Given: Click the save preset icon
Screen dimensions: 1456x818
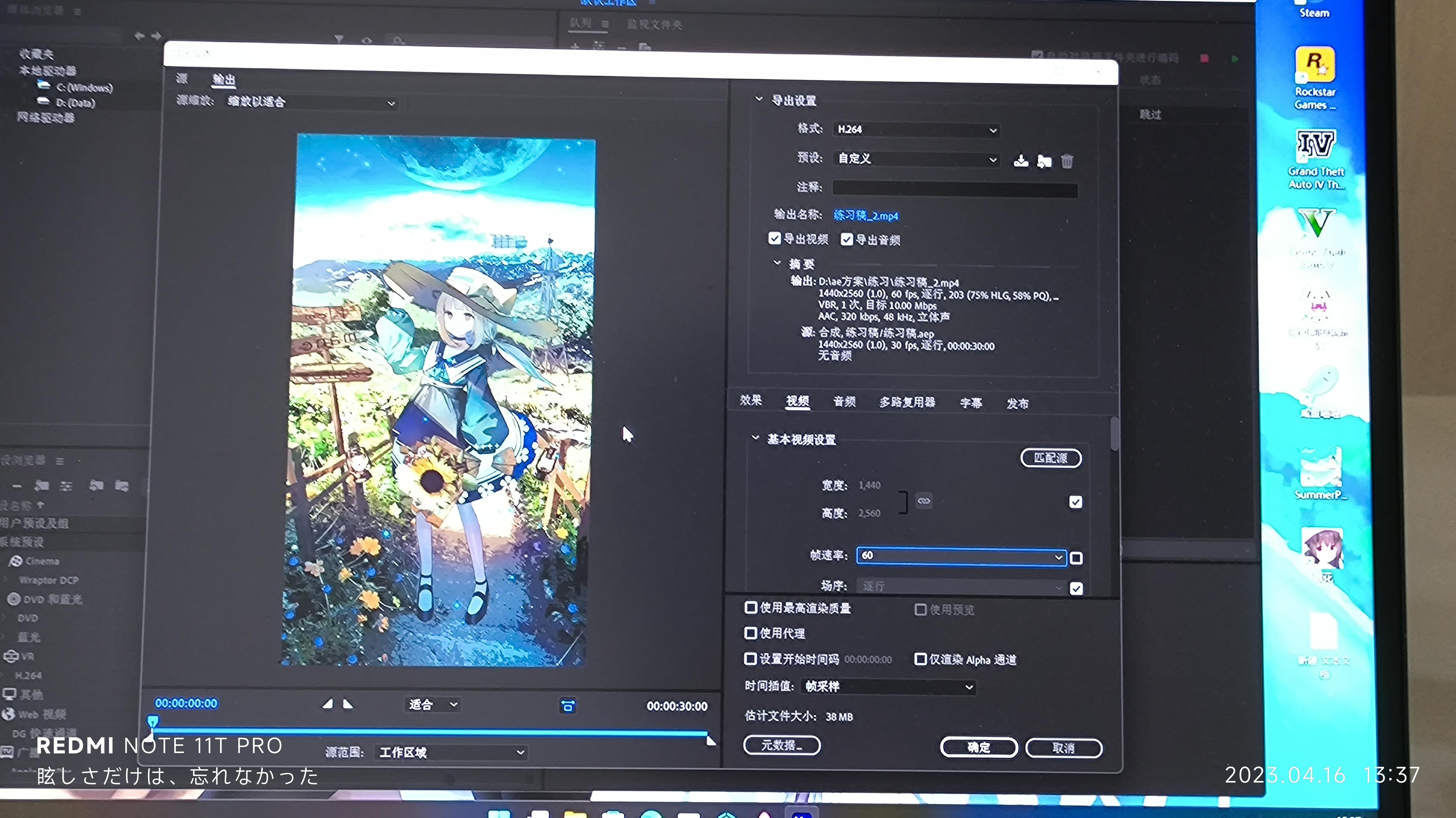Looking at the screenshot, I should point(1021,161).
